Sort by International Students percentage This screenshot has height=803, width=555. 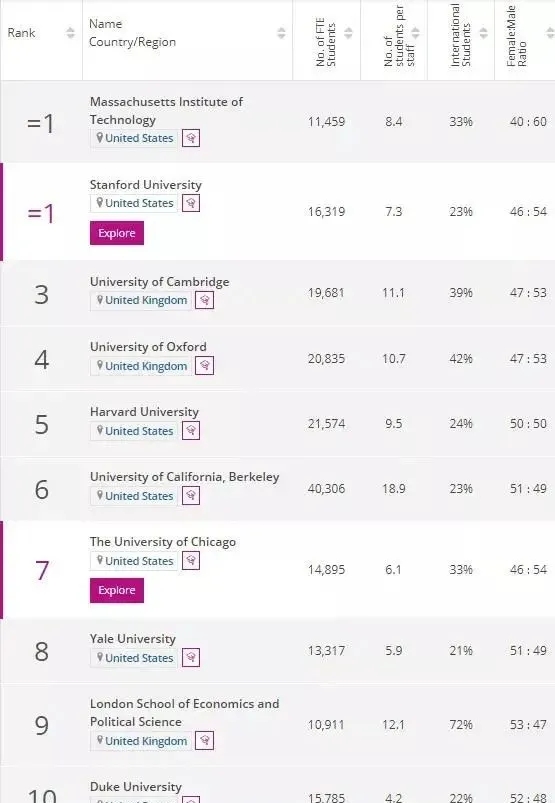click(x=483, y=33)
